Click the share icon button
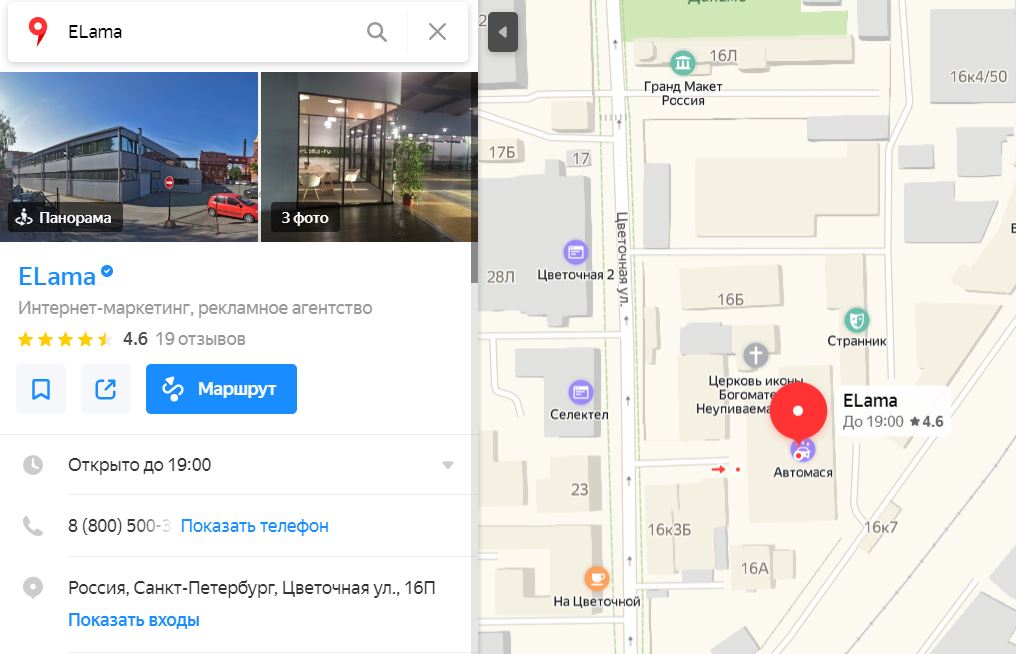1016x654 pixels. tap(106, 389)
